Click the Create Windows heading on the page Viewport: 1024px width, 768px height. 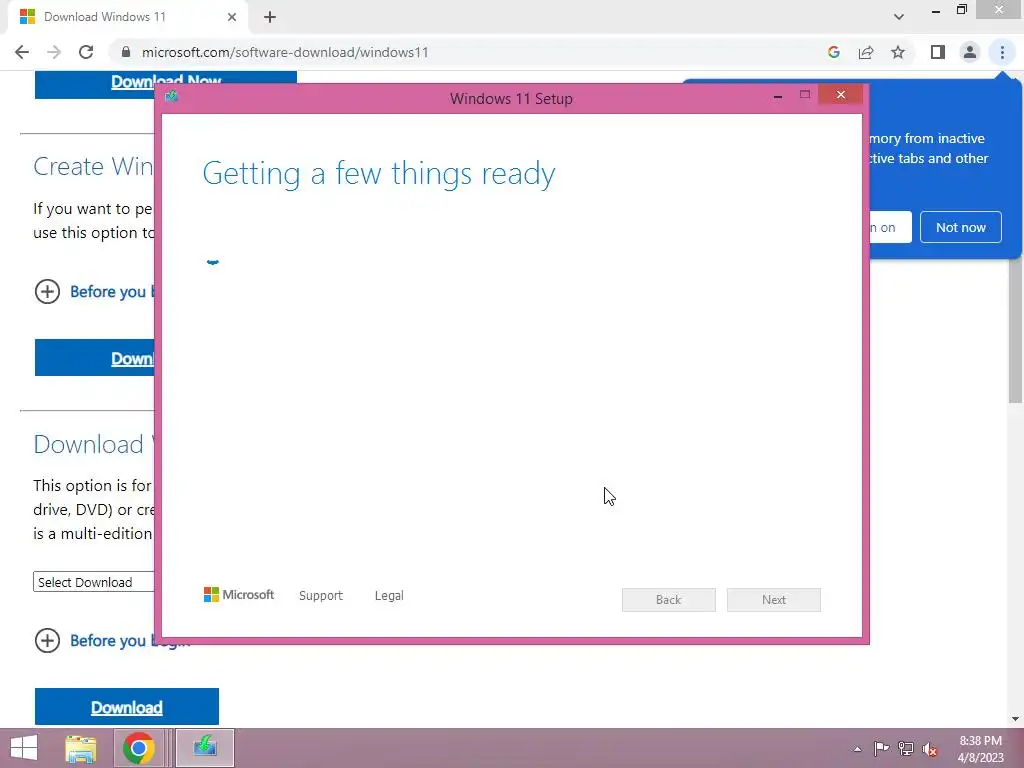[x=93, y=167]
